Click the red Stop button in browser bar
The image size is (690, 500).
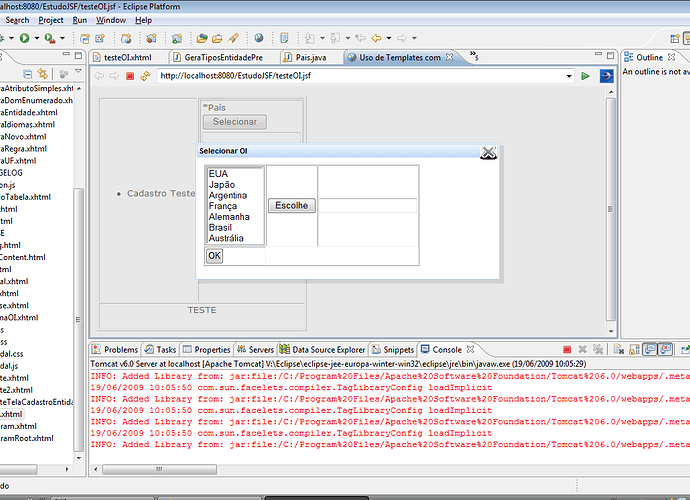click(x=130, y=76)
